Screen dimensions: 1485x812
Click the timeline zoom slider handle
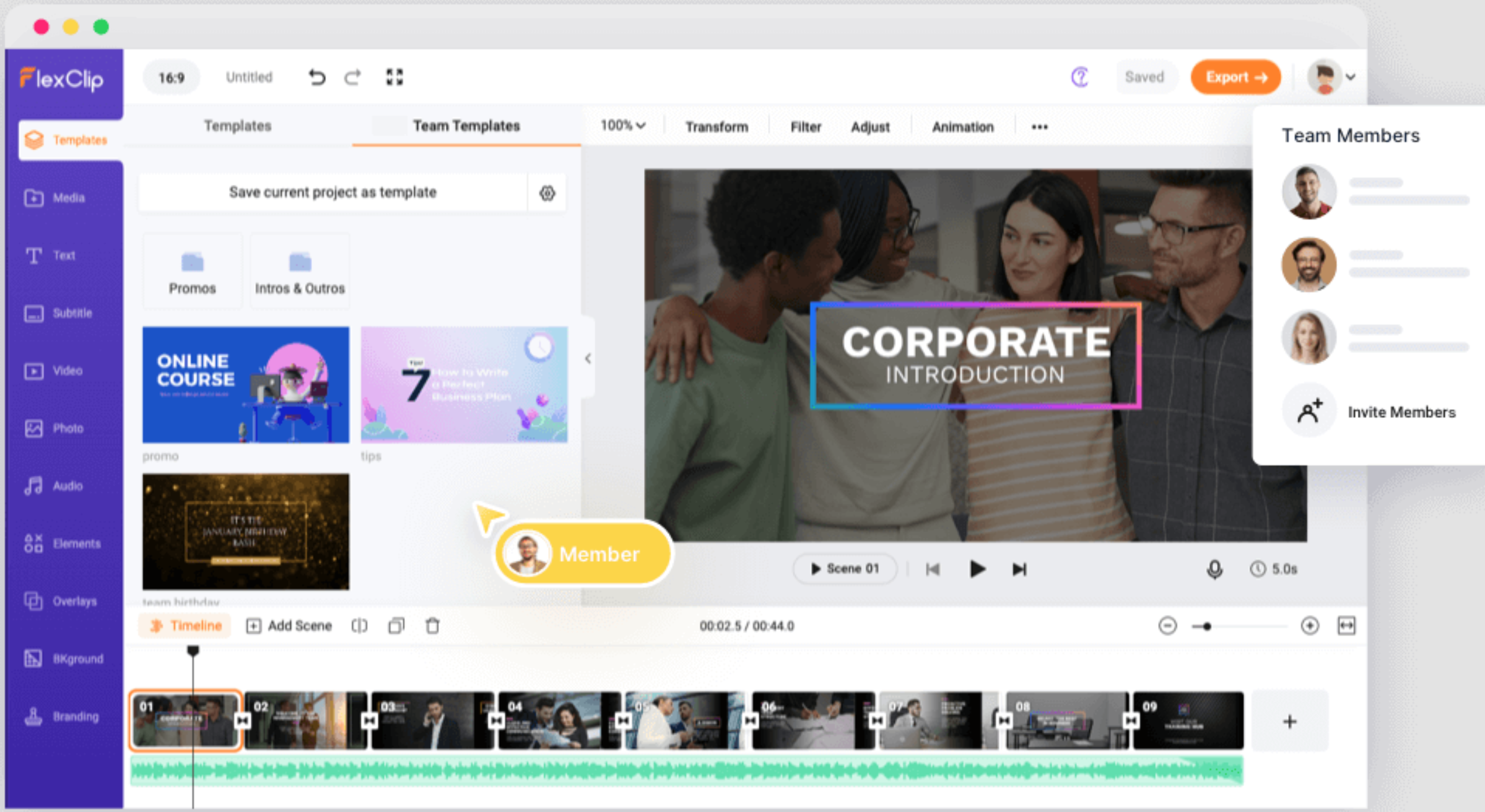coord(1207,626)
